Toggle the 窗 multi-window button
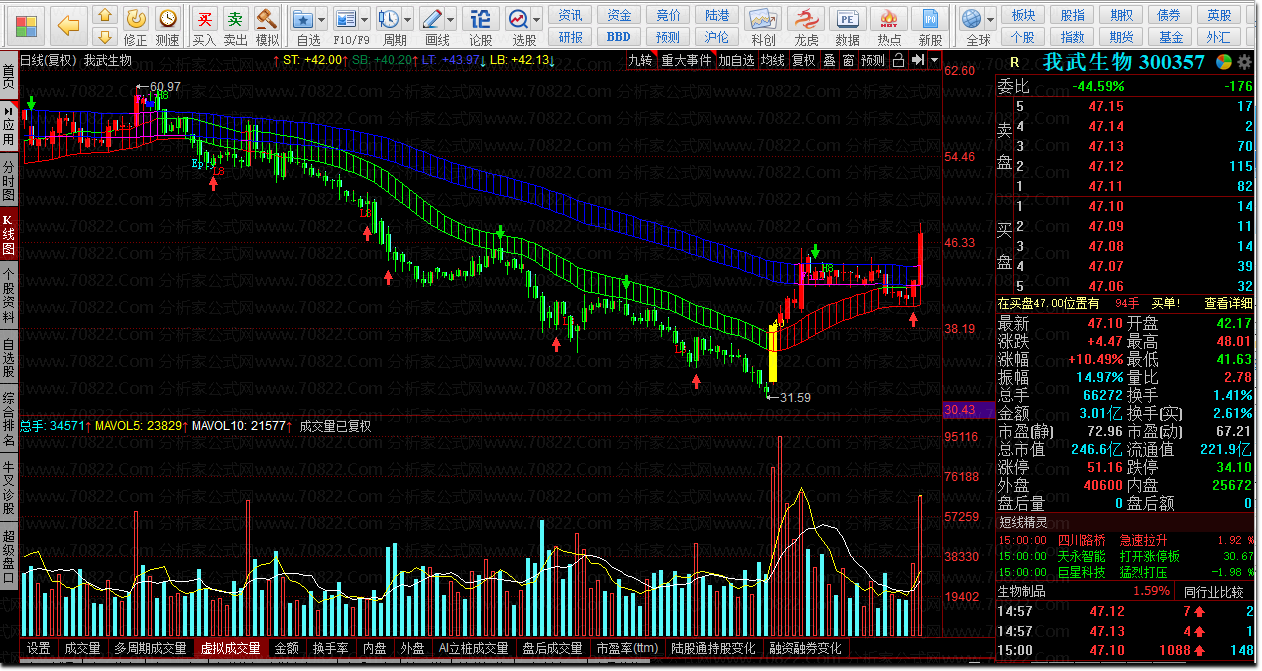 (x=848, y=60)
